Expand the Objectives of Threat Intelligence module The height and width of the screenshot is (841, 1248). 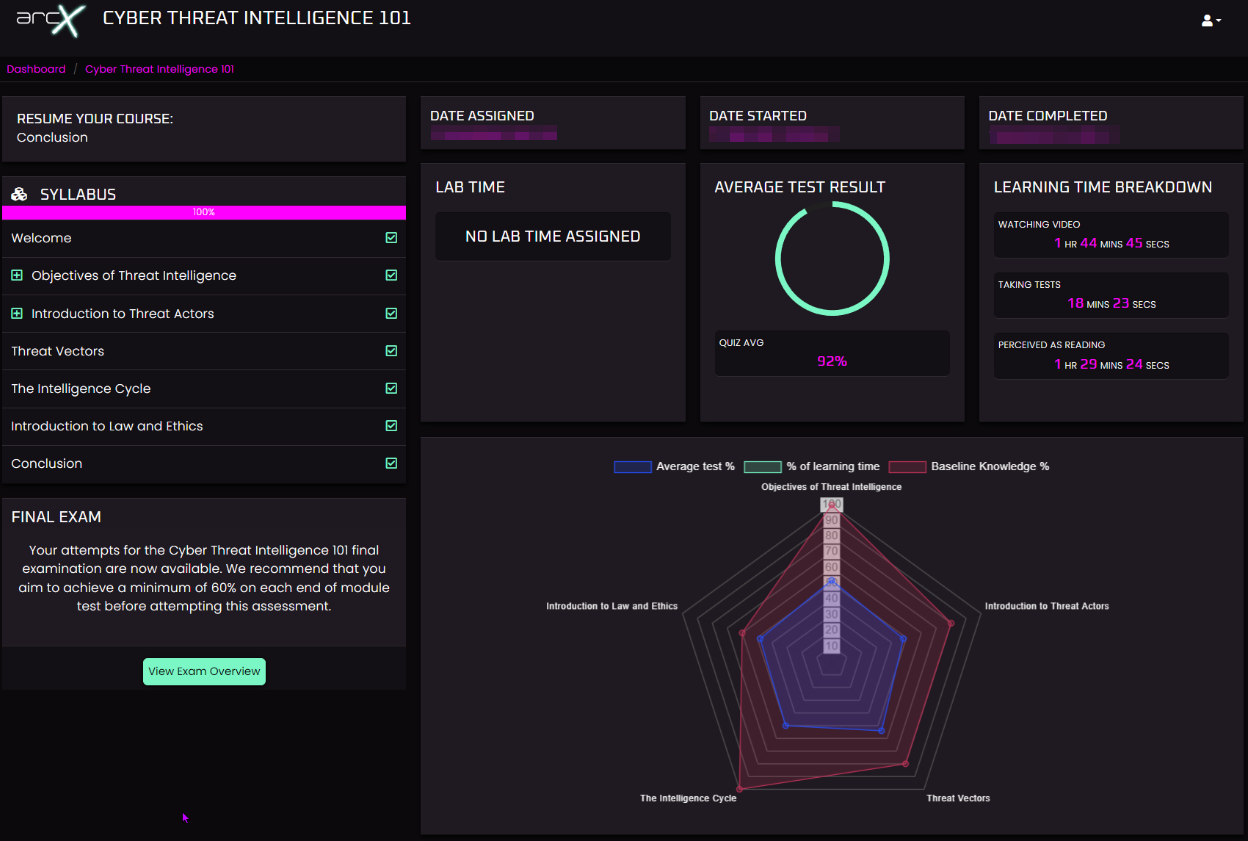pyautogui.click(x=16, y=275)
